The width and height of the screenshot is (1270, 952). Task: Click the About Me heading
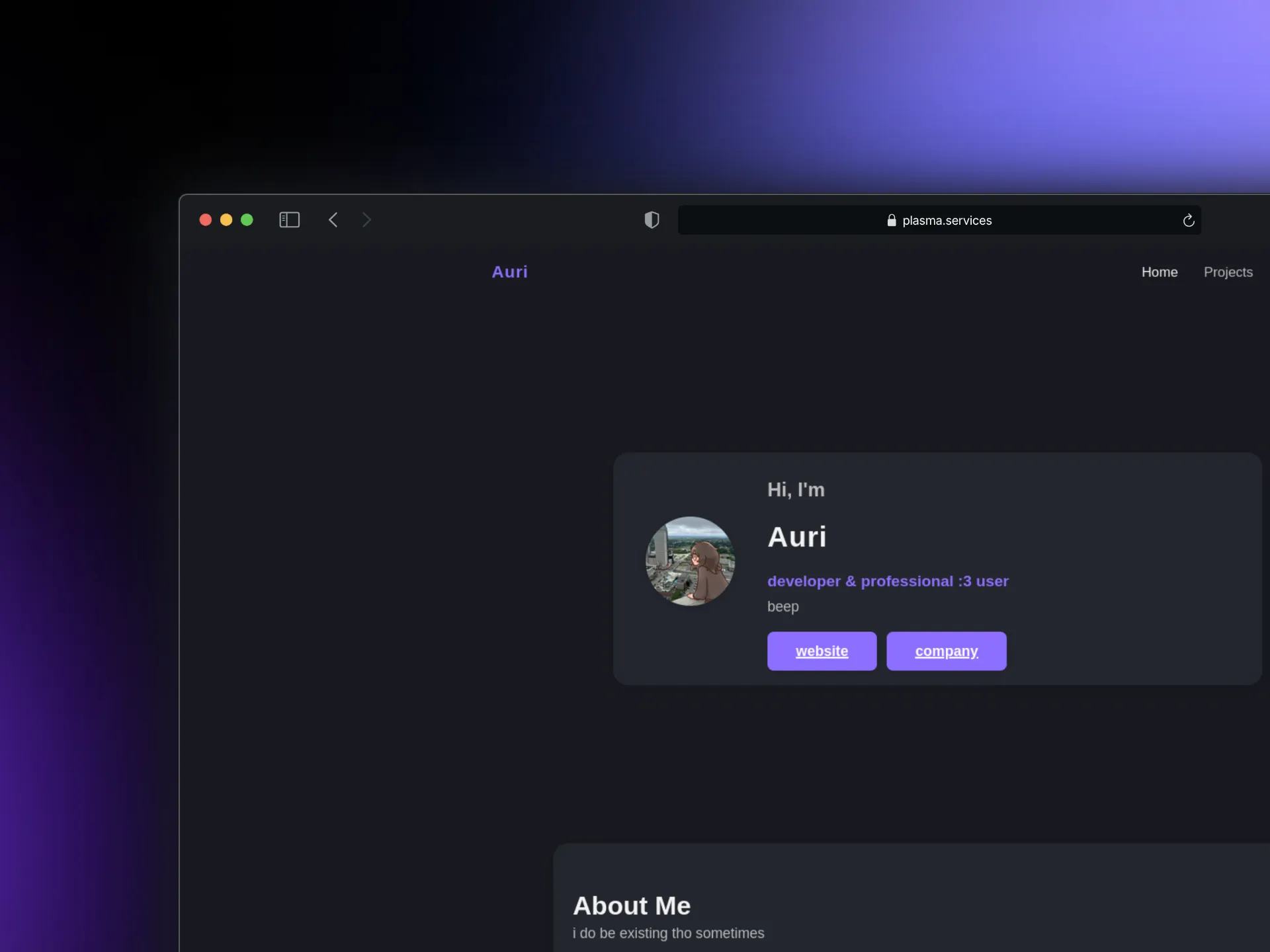[632, 905]
